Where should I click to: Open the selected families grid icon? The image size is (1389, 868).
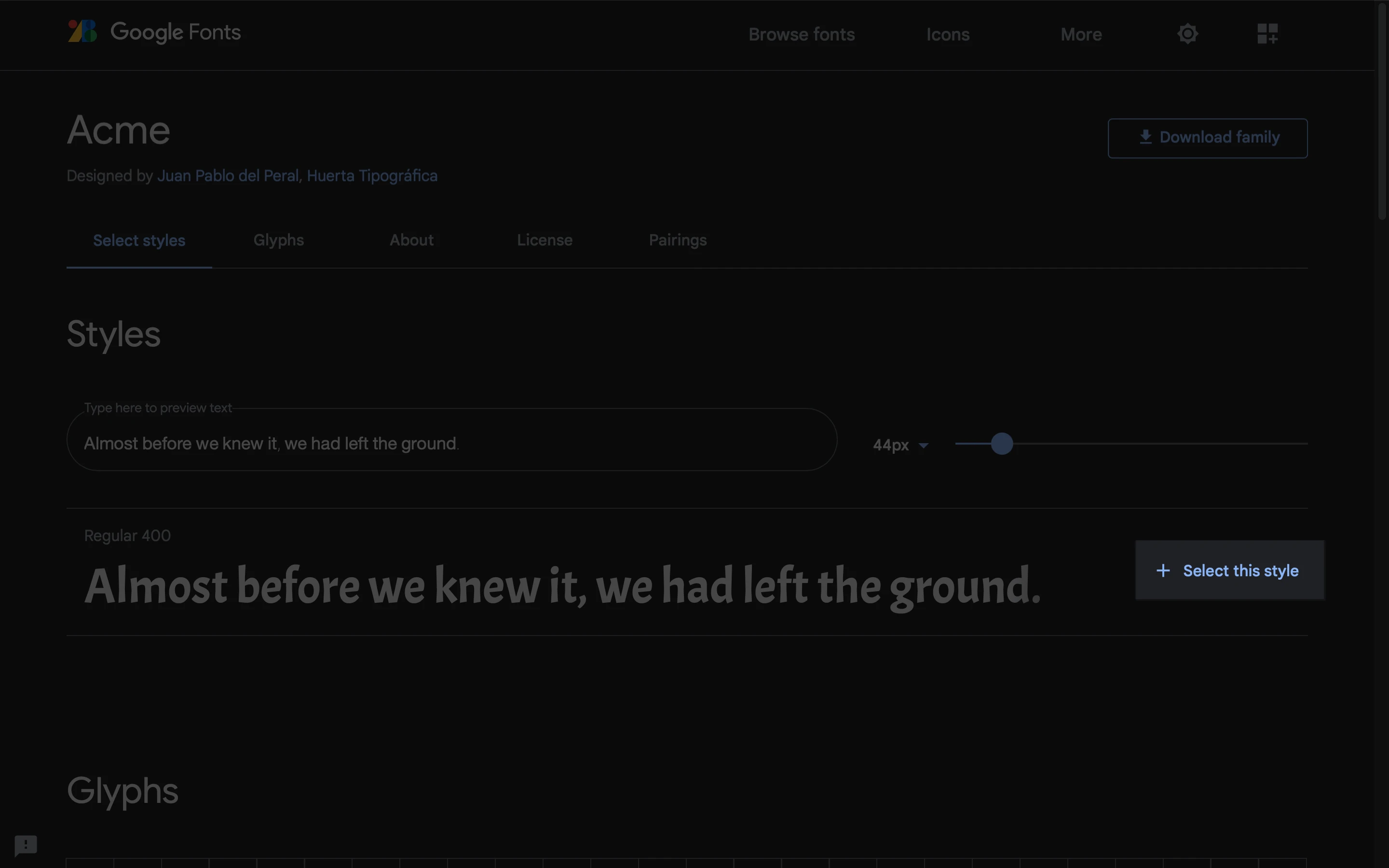coord(1267,34)
